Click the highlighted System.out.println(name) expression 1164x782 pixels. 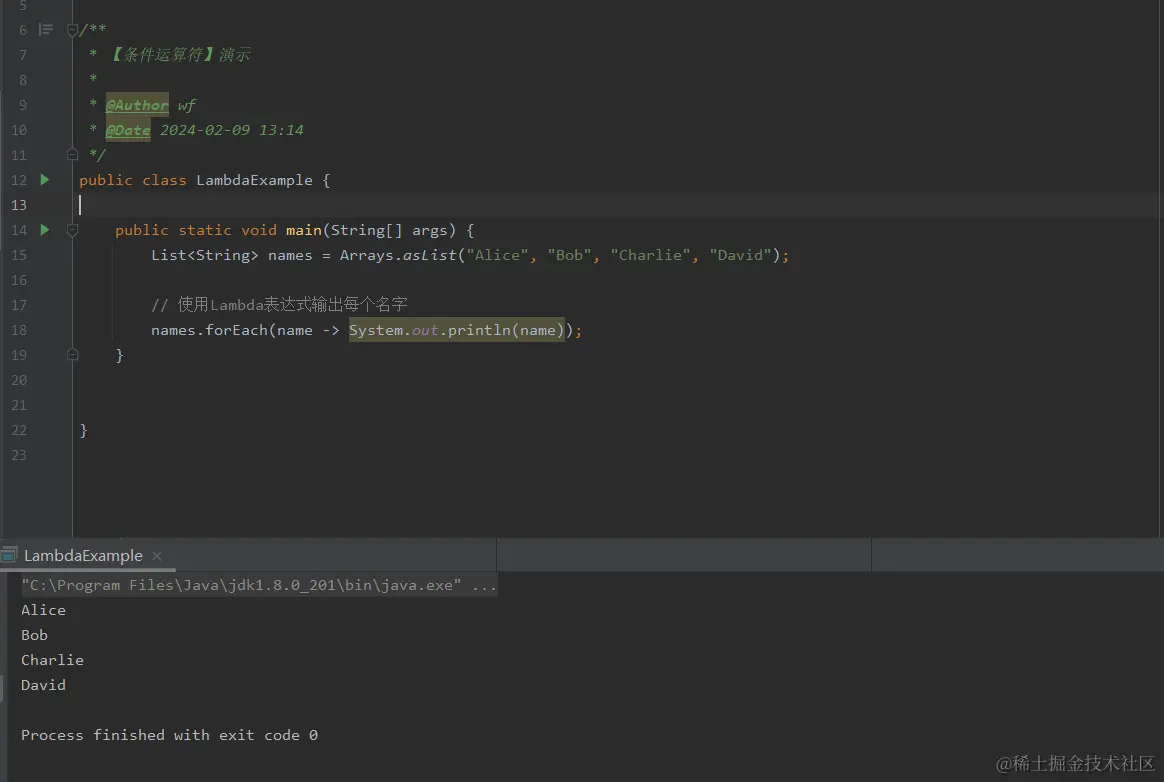(457, 330)
